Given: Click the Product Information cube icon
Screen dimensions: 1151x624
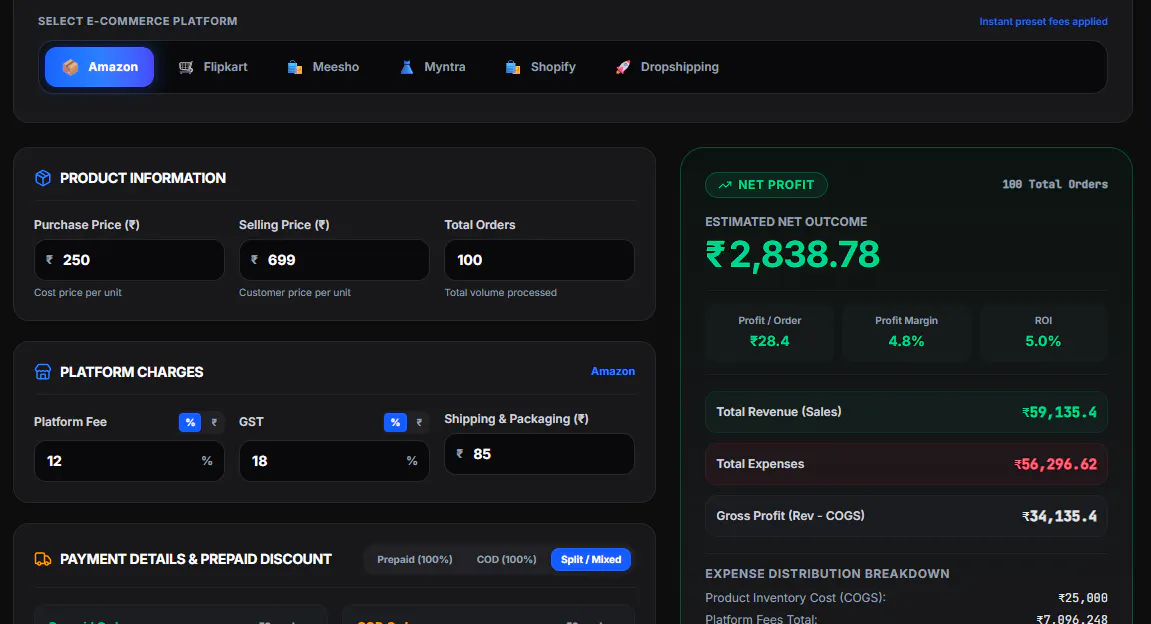Looking at the screenshot, I should tap(43, 178).
